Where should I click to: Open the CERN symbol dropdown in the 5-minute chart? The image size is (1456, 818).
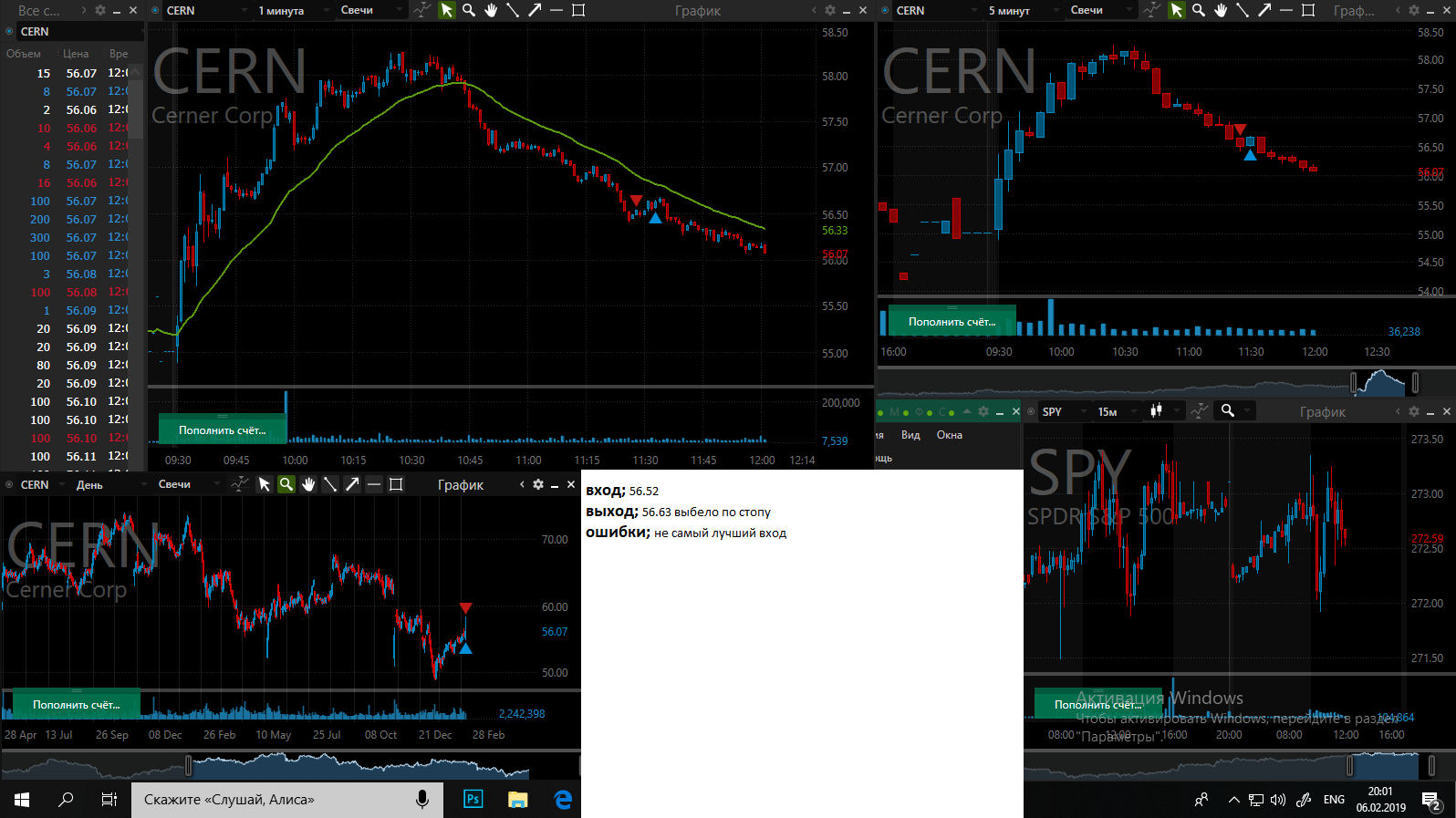937,11
